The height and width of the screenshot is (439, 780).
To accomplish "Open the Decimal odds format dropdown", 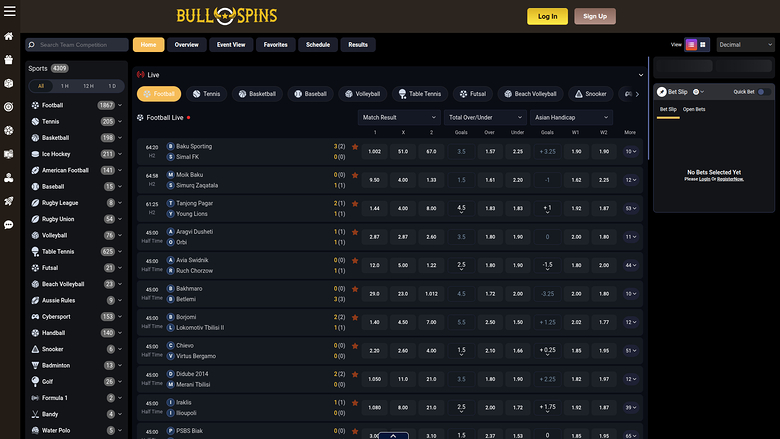I will click(x=746, y=45).
